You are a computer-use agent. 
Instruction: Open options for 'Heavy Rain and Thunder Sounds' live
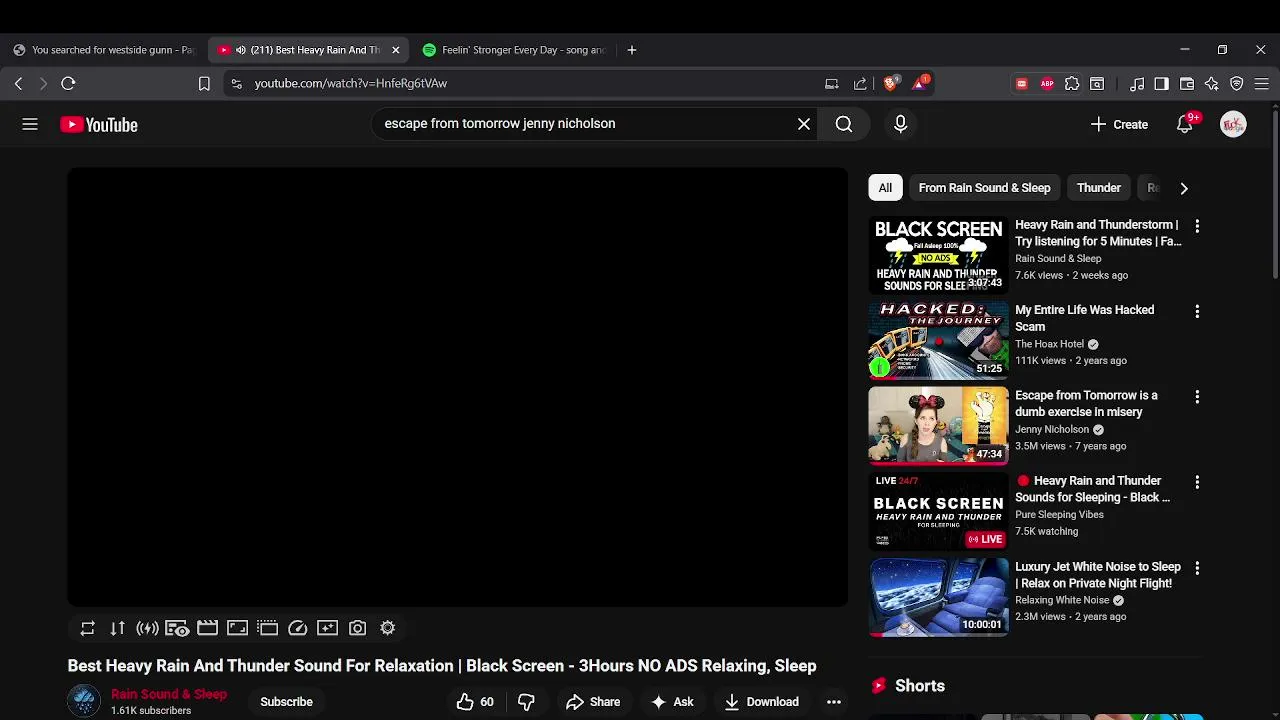point(1197,482)
